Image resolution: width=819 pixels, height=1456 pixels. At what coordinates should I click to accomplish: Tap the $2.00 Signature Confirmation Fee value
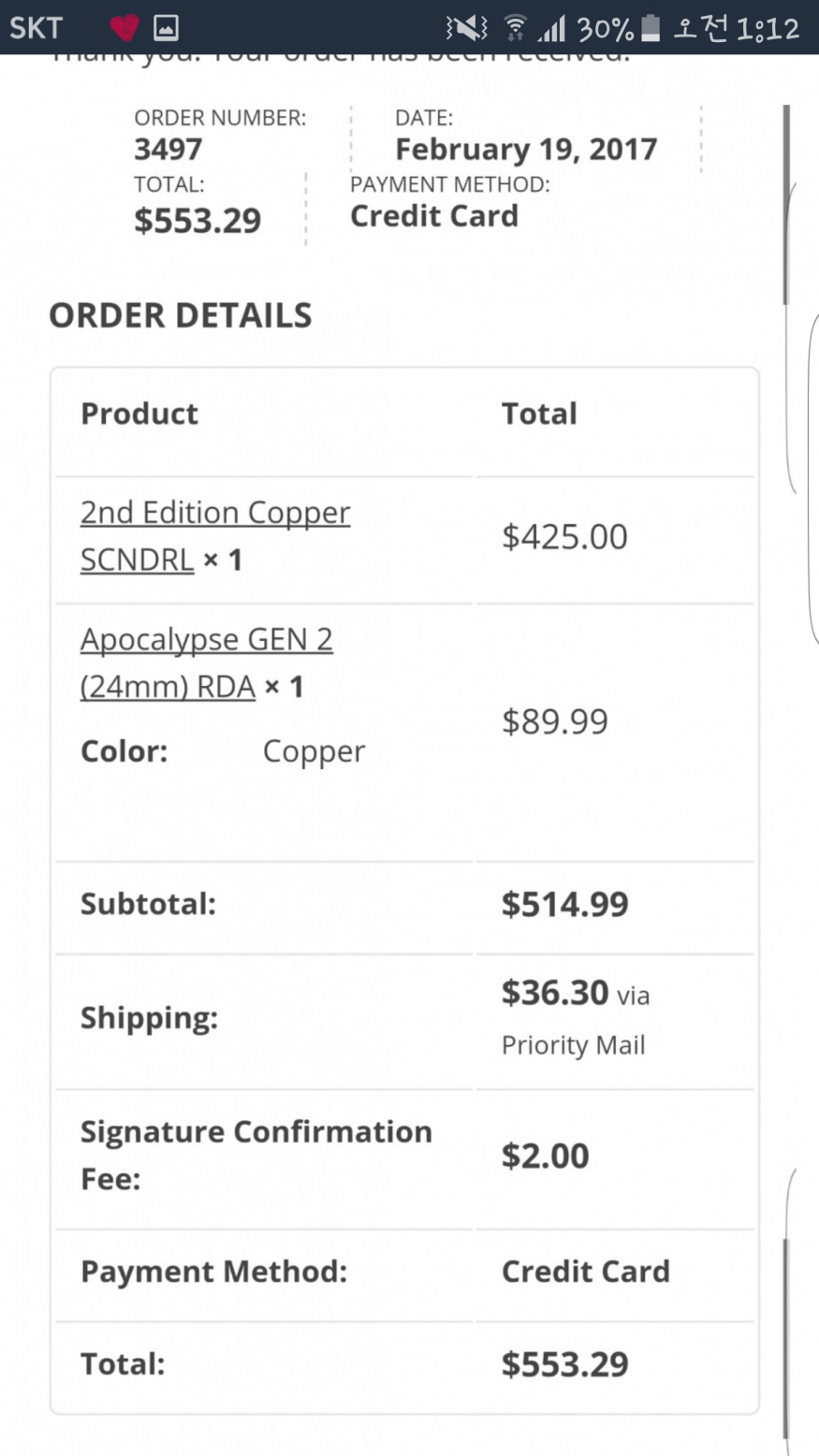click(x=545, y=1156)
